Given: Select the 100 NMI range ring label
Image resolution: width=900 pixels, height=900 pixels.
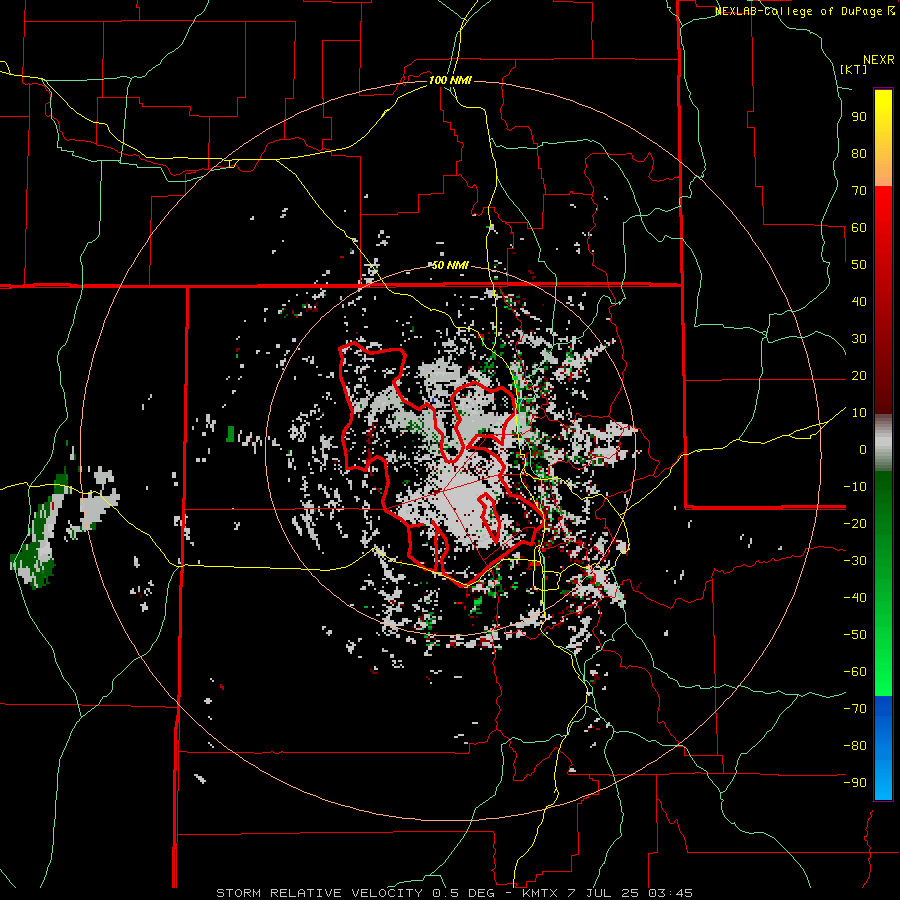Looking at the screenshot, I should [450, 80].
